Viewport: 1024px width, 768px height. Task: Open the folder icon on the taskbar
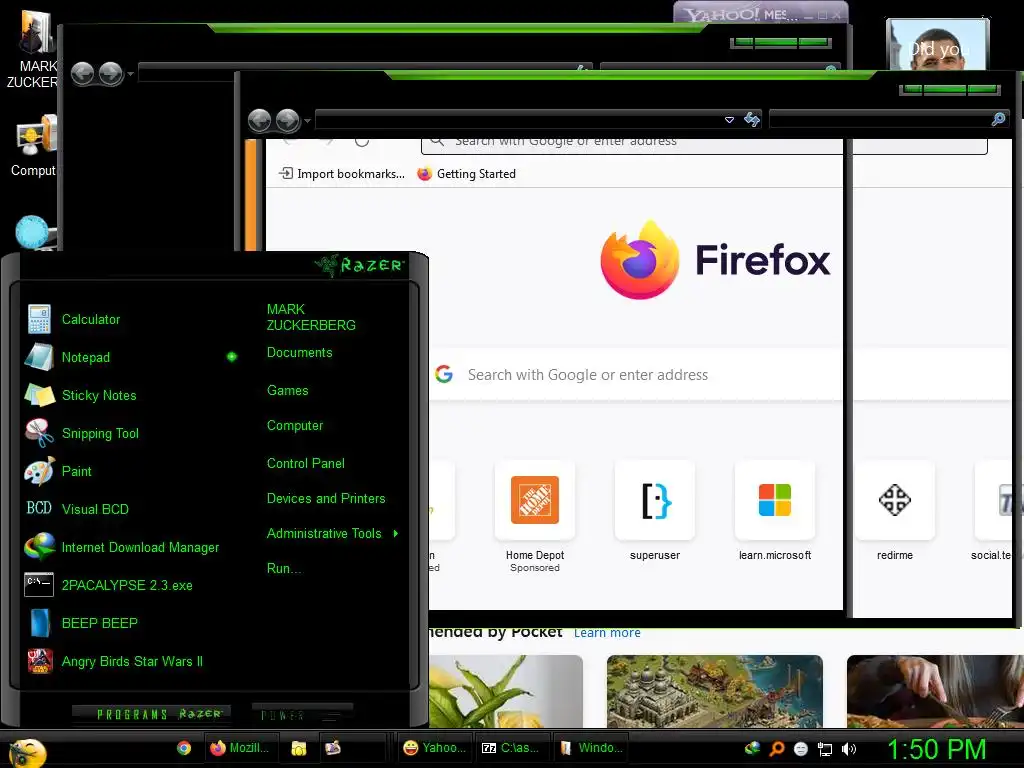click(x=298, y=748)
